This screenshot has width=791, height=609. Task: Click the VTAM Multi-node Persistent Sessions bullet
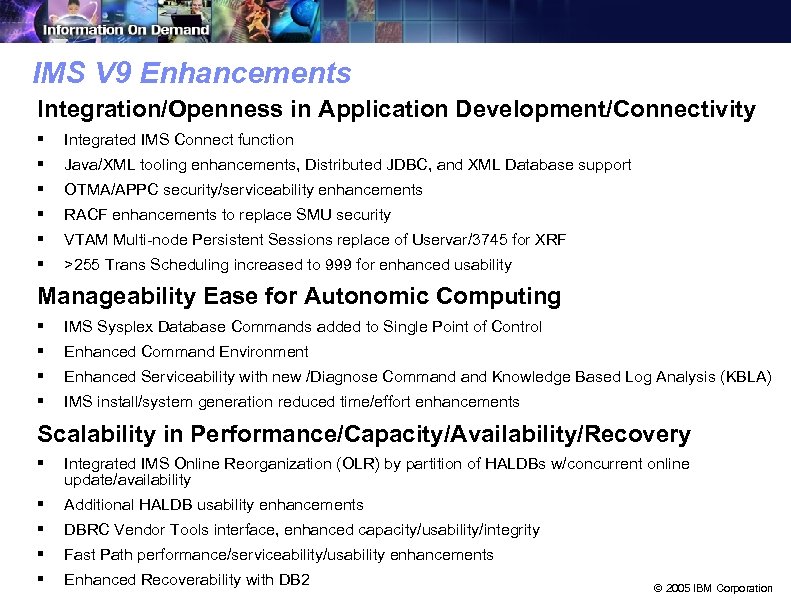(x=315, y=240)
